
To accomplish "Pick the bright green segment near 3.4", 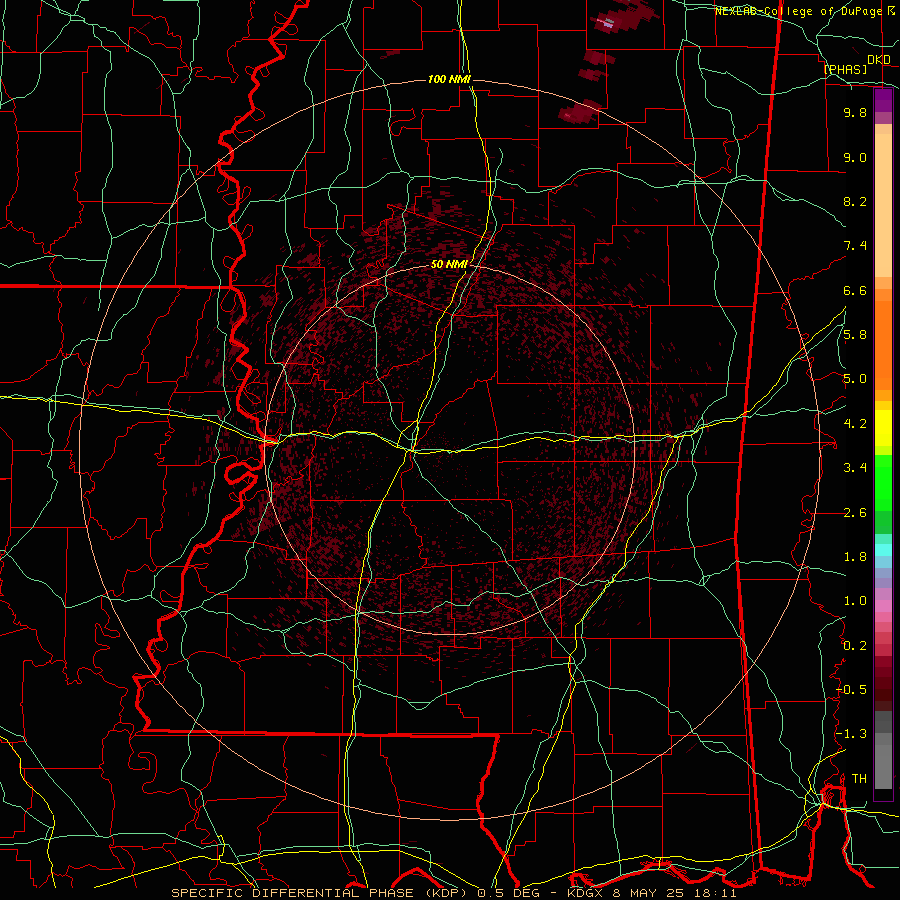I will coord(883,481).
